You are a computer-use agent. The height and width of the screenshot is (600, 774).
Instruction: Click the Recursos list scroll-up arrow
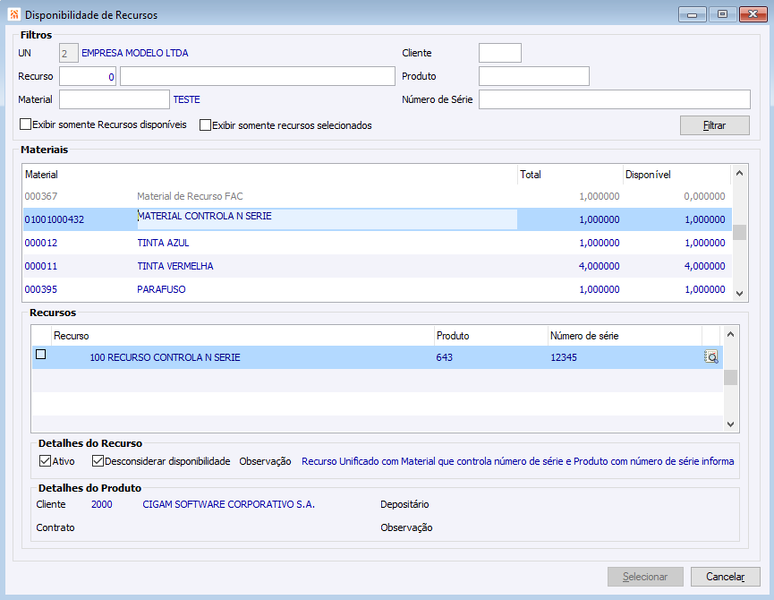click(x=731, y=335)
